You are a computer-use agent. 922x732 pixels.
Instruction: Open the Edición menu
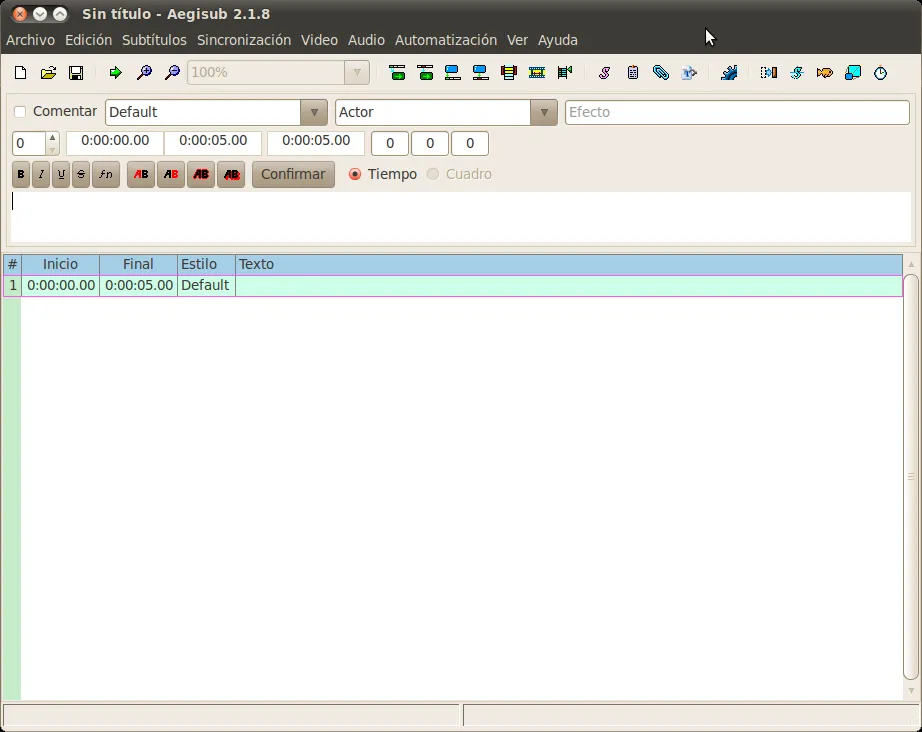pos(88,40)
